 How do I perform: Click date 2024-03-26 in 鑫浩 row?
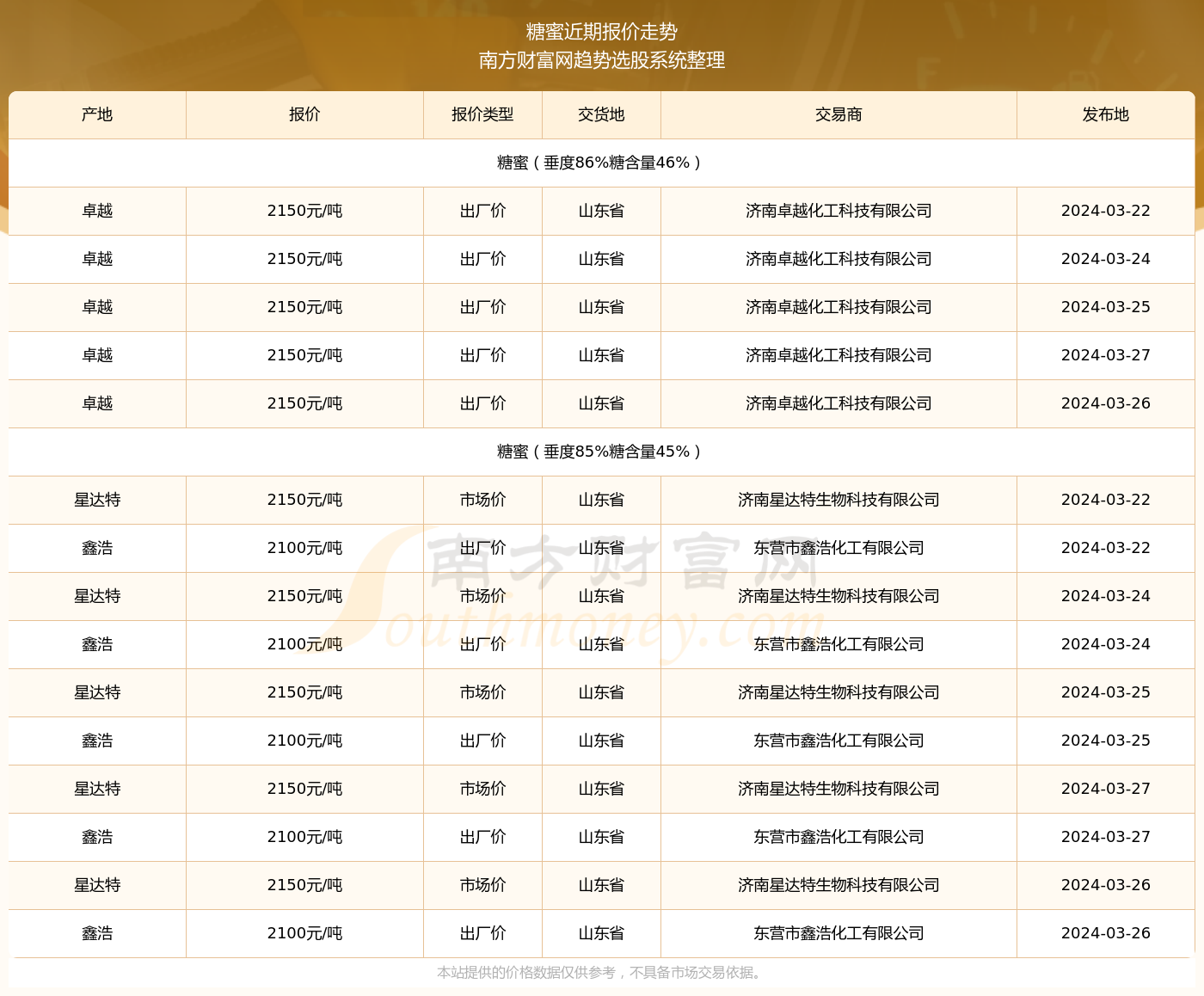click(1105, 933)
